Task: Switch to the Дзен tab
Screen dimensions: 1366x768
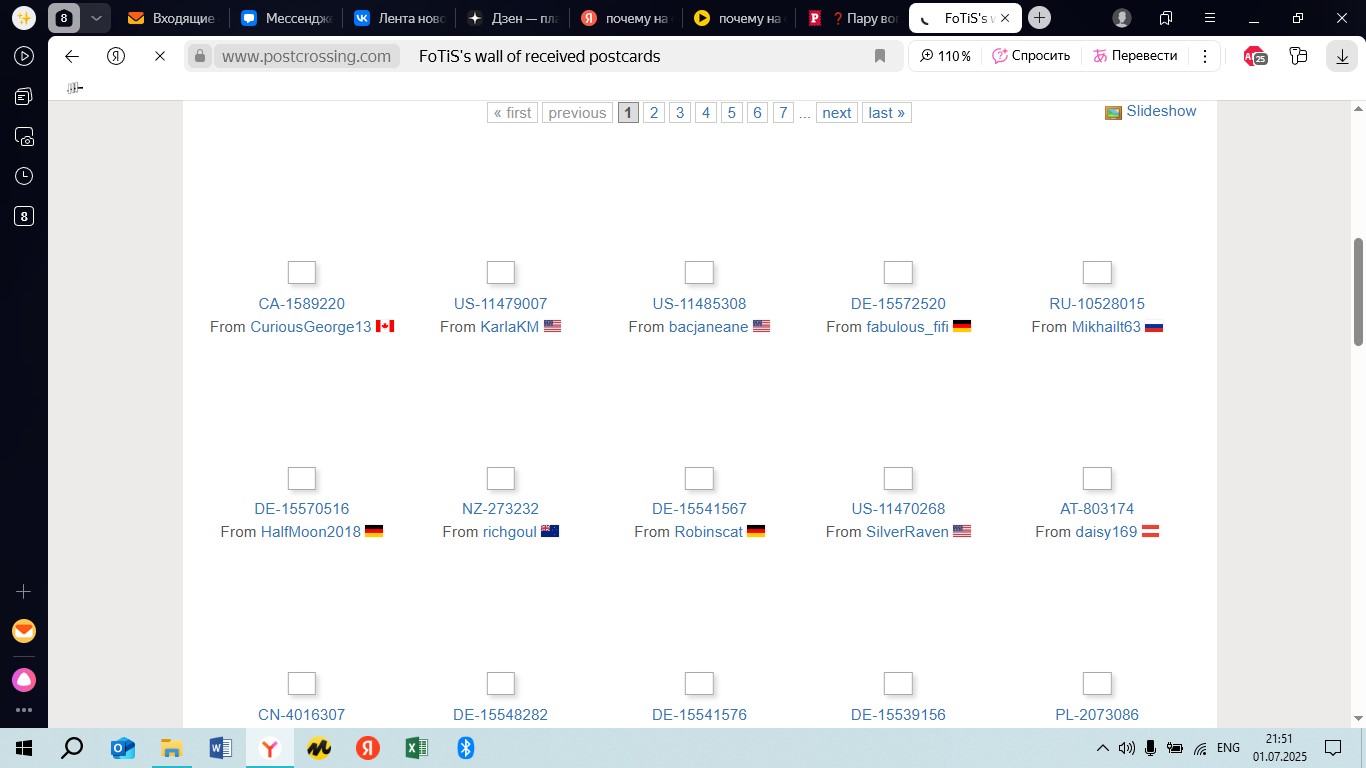Action: coord(512,18)
